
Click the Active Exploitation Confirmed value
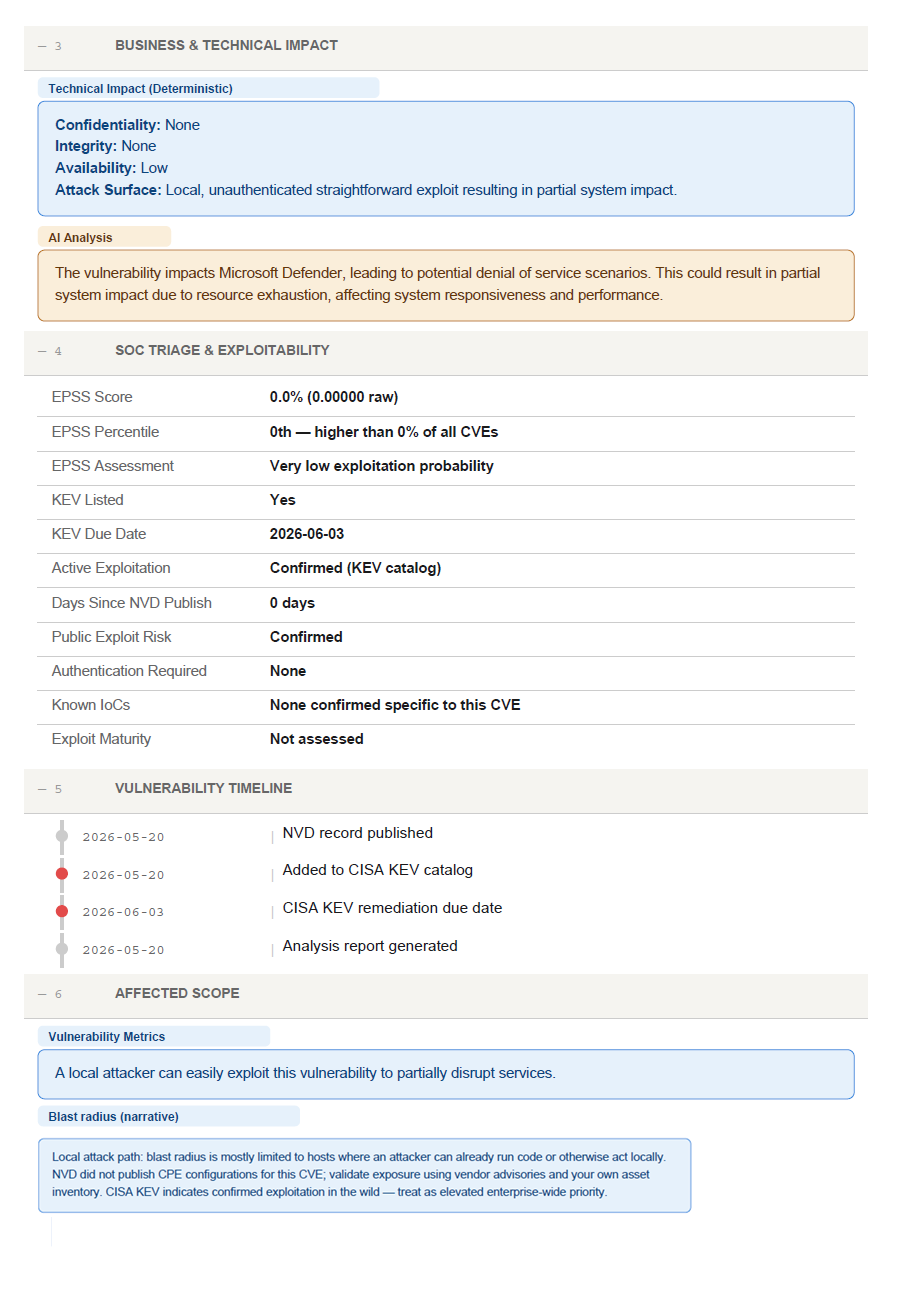coord(355,568)
